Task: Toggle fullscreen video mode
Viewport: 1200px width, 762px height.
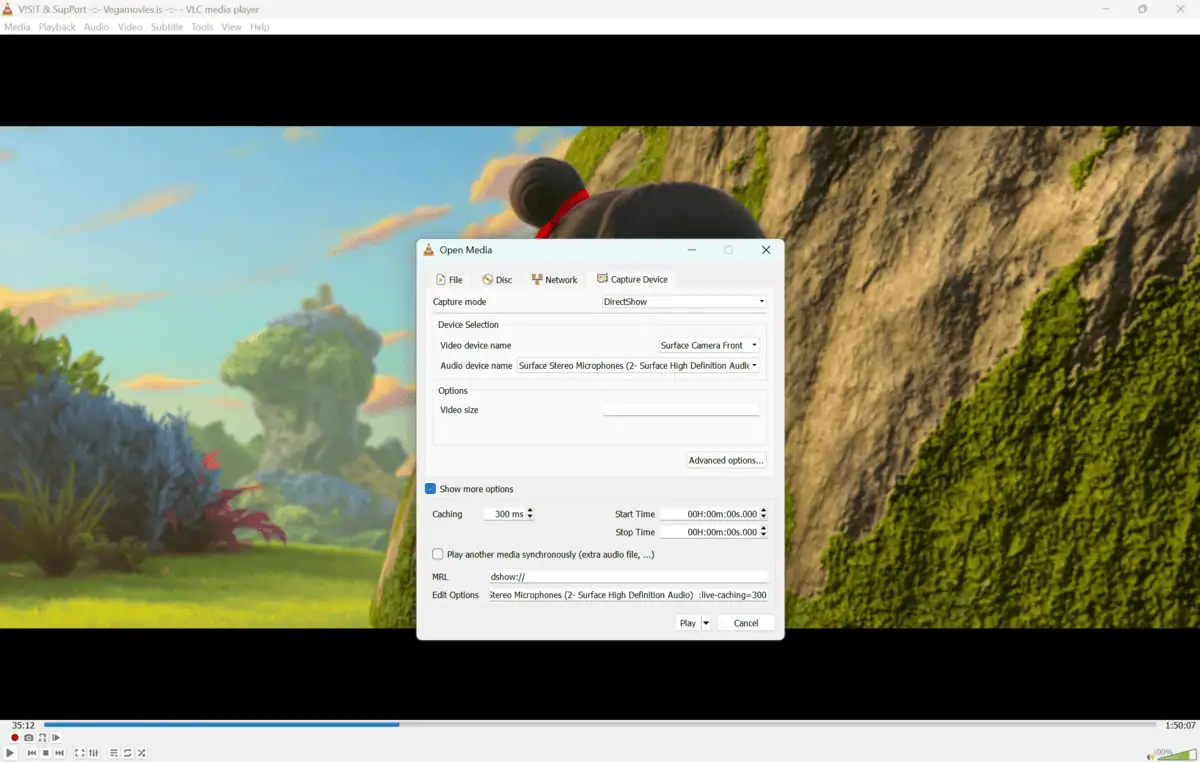Action: tap(80, 753)
